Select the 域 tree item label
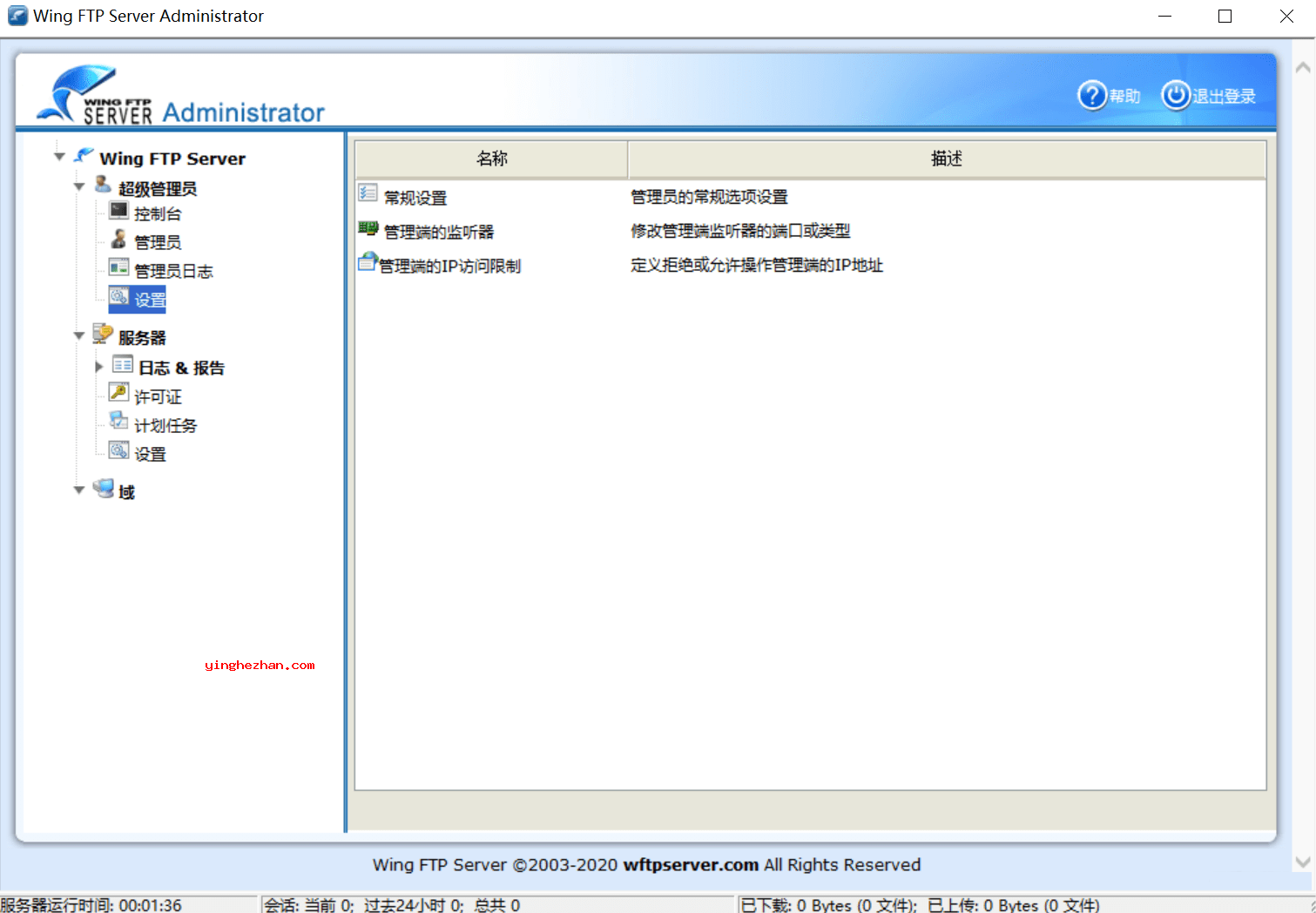The image size is (1316, 913). pyautogui.click(x=126, y=492)
